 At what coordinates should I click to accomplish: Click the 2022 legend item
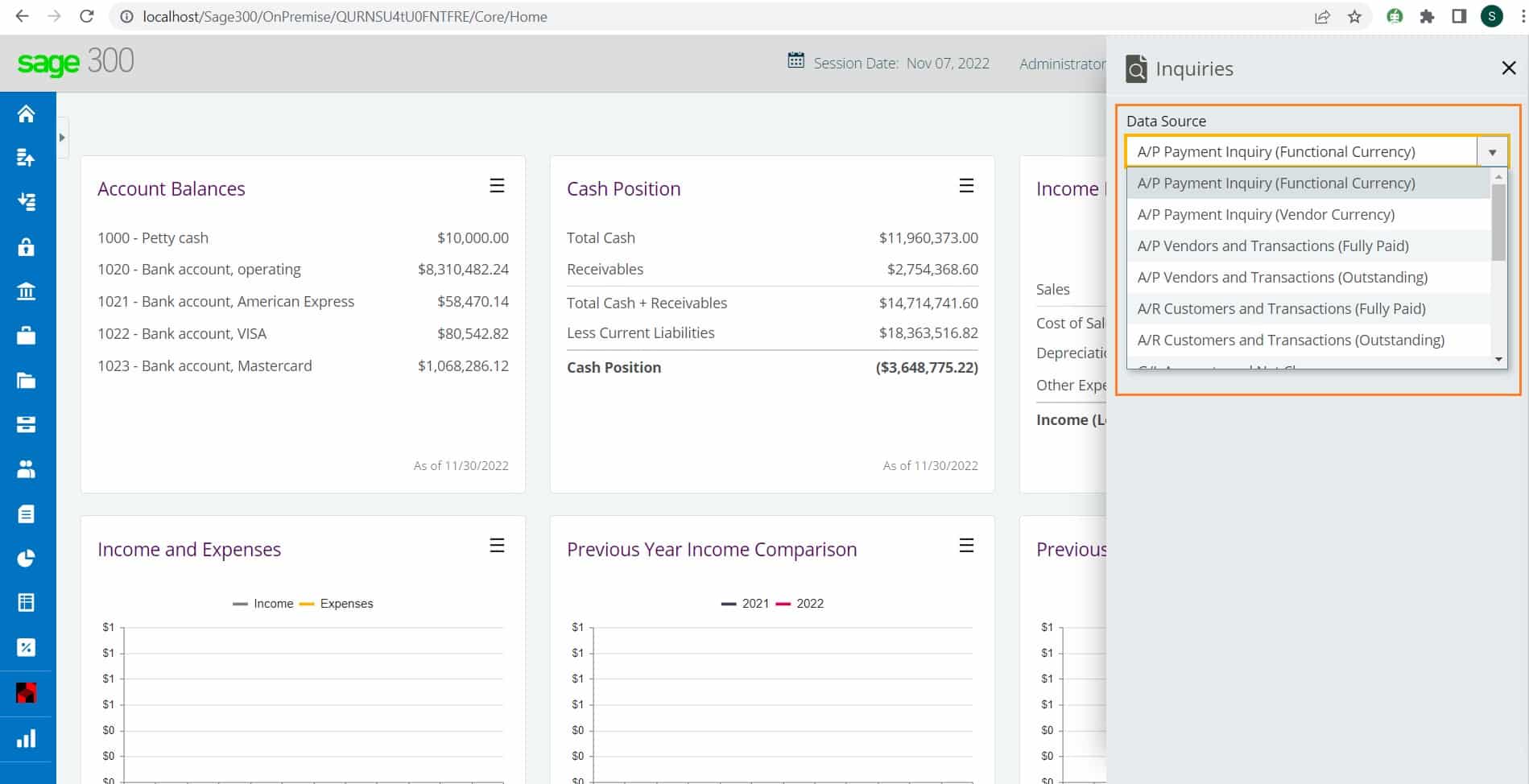800,604
